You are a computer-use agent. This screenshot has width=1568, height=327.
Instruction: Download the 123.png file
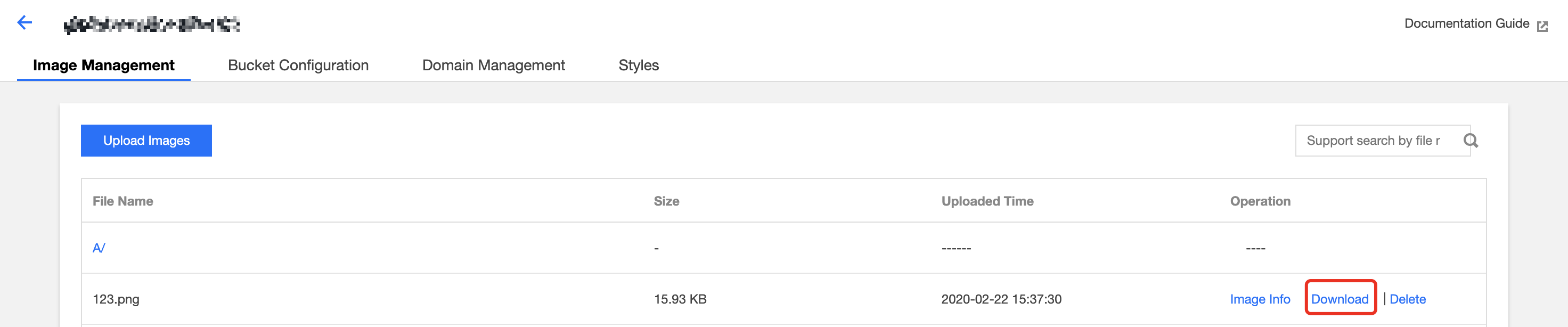tap(1339, 299)
